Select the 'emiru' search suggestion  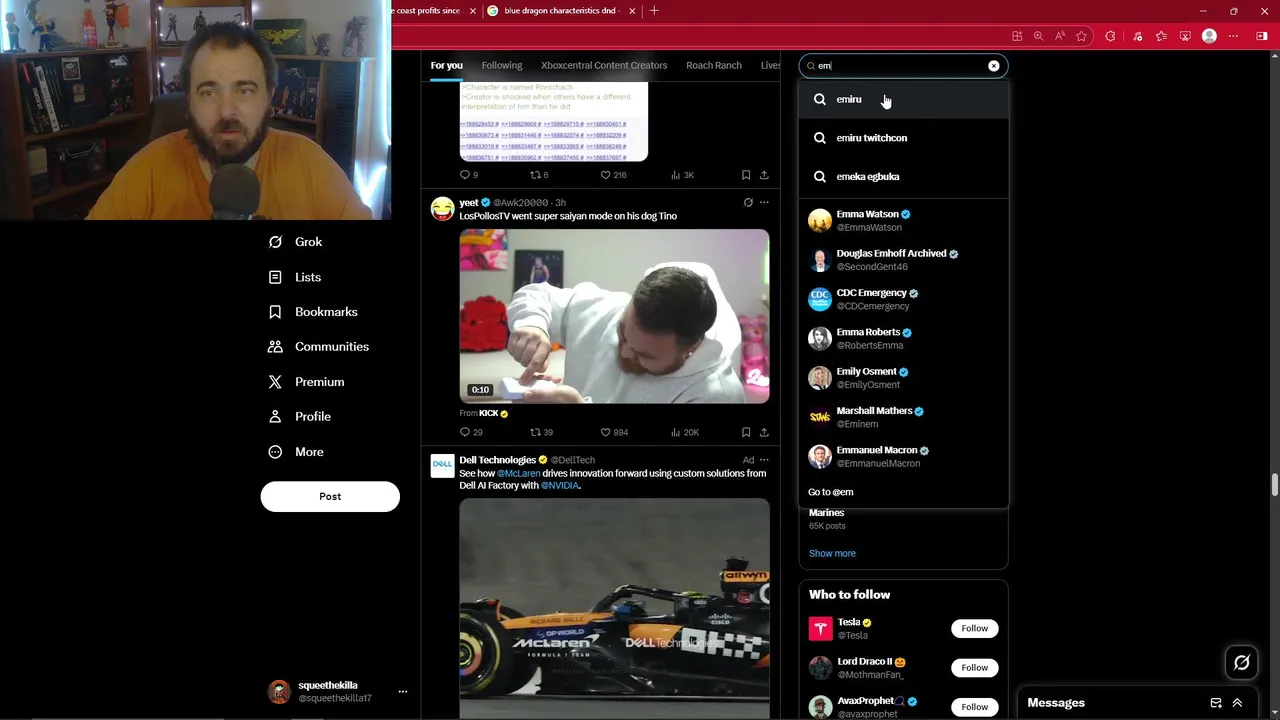pos(903,99)
